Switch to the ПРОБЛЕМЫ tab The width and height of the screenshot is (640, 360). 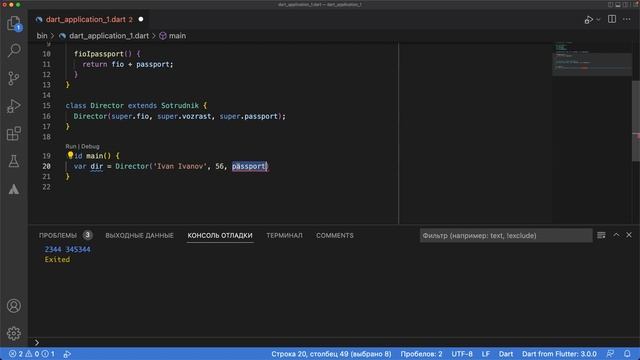(x=58, y=236)
